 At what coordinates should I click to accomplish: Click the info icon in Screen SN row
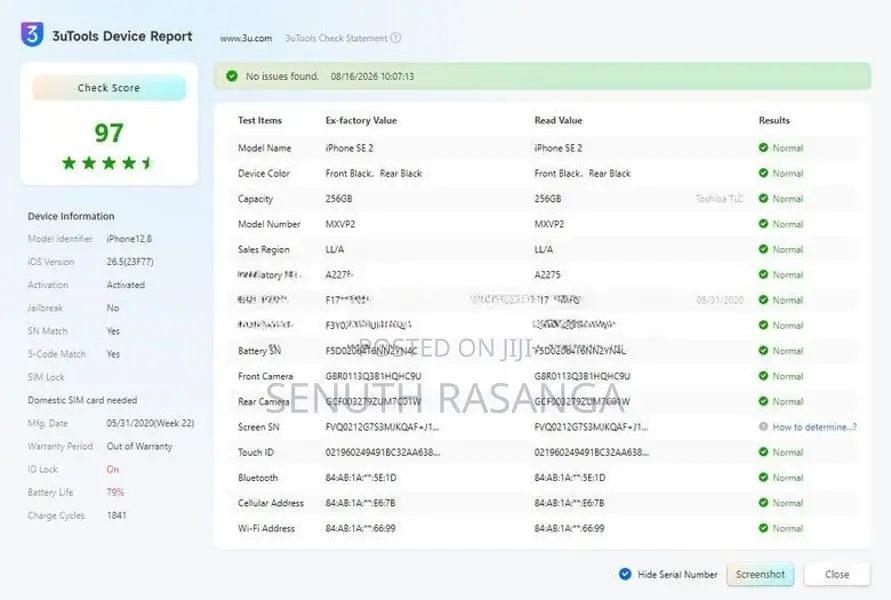point(763,426)
